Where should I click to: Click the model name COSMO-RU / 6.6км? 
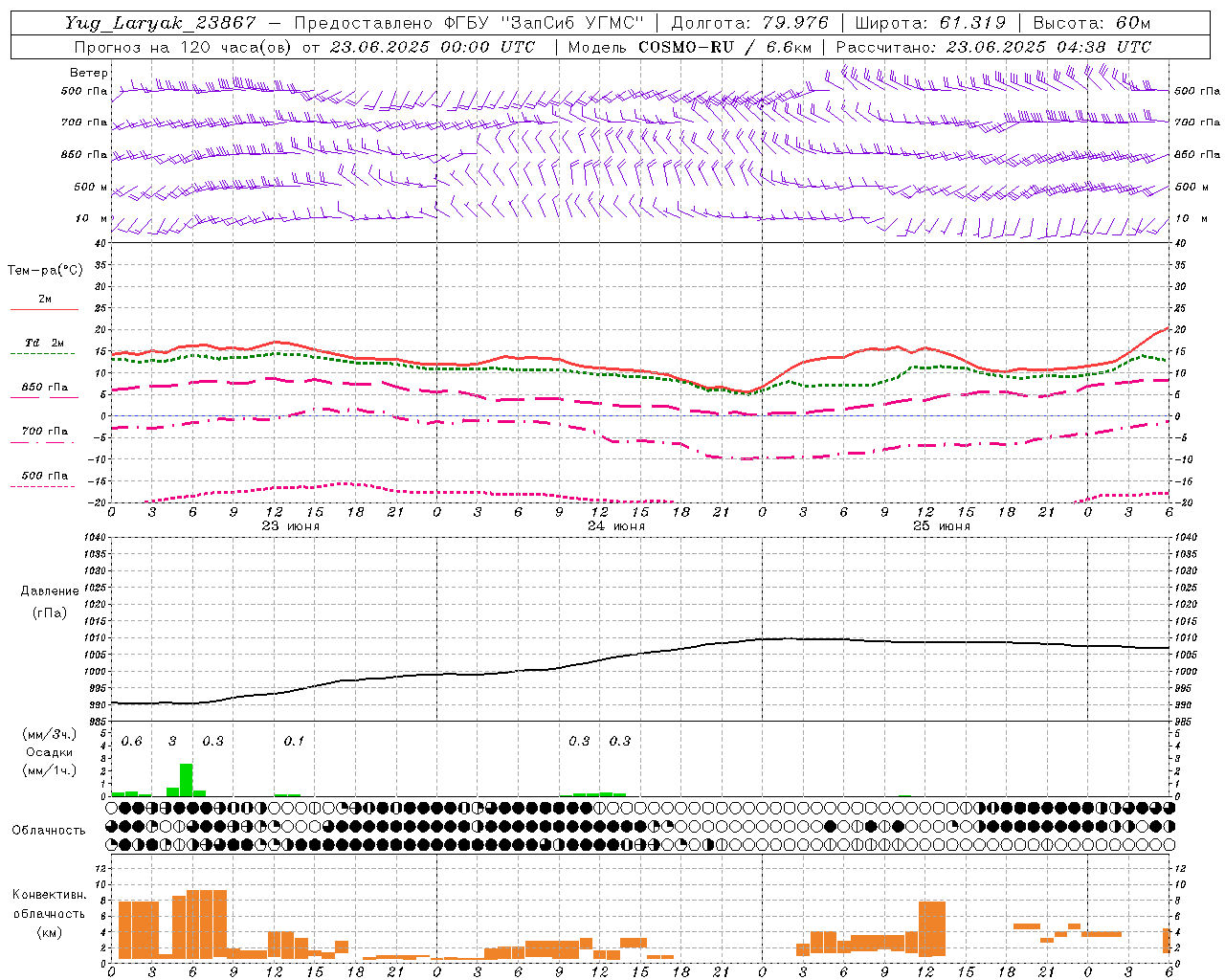coord(725,47)
